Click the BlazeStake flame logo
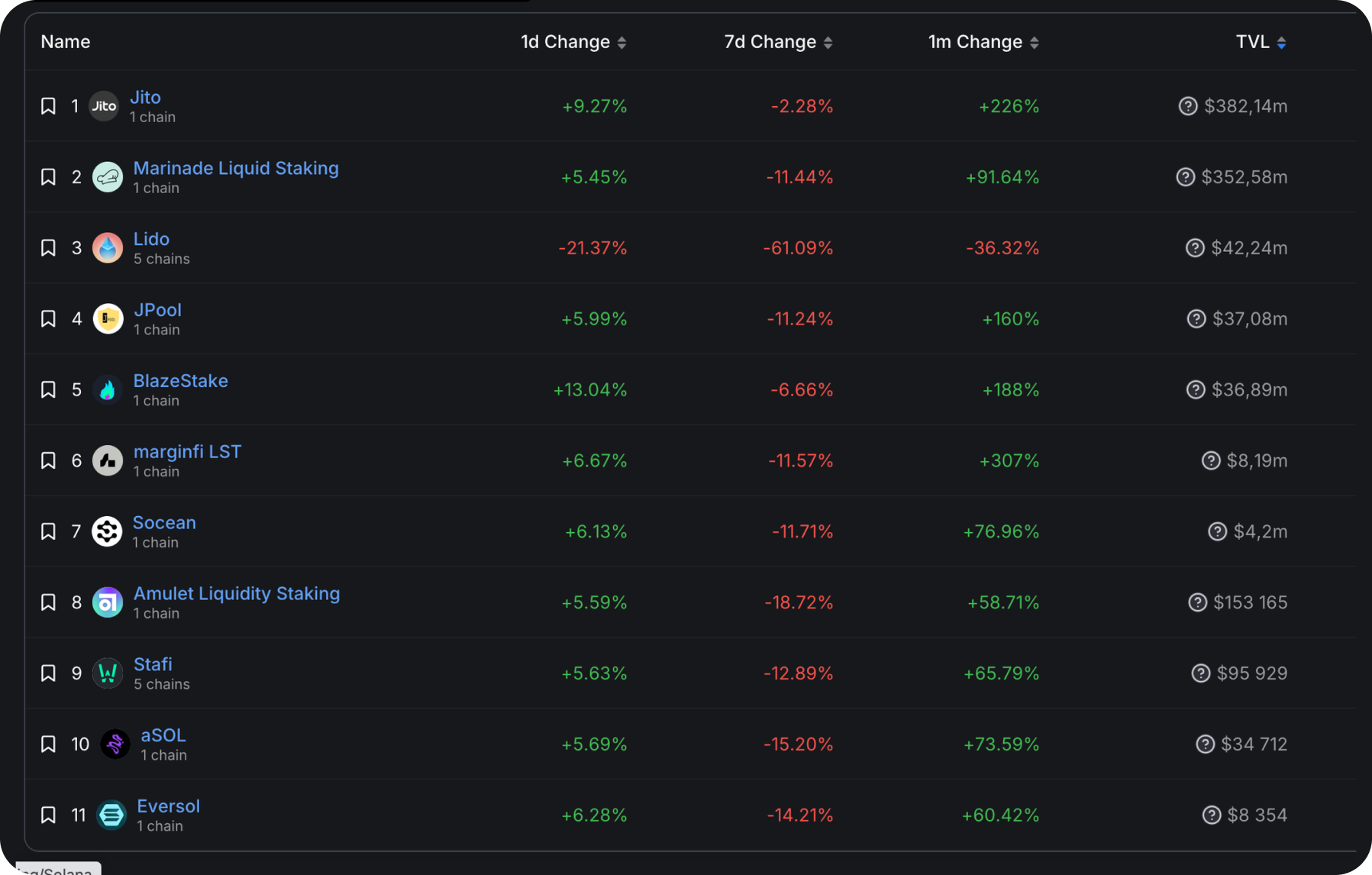Viewport: 1372px width, 875px height. point(108,389)
